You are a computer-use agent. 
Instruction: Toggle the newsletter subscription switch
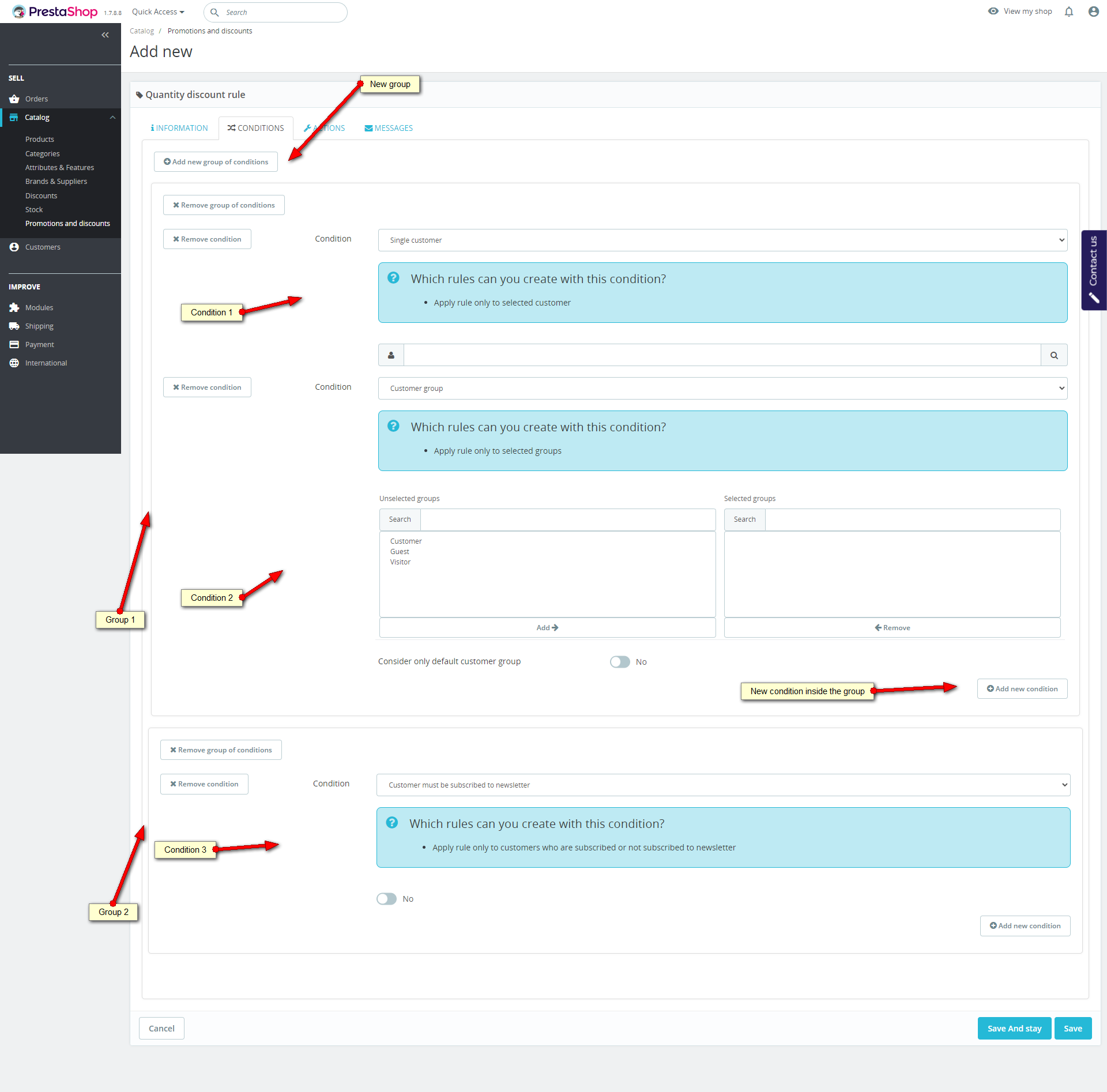point(386,899)
